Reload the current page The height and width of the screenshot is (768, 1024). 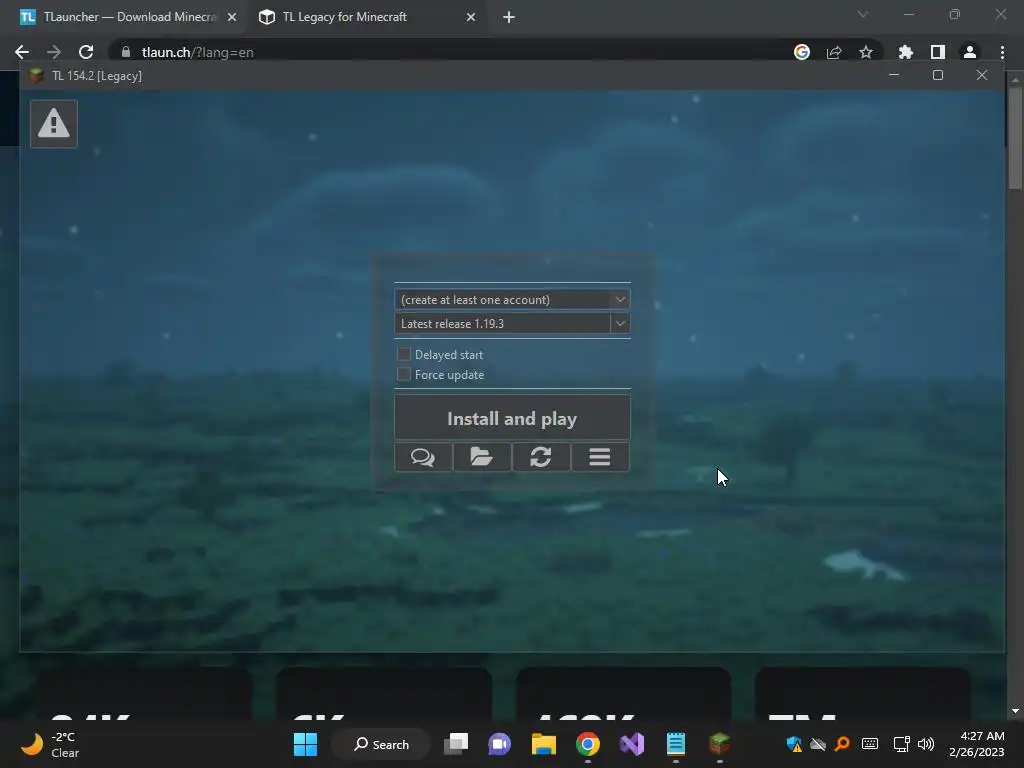(86, 52)
